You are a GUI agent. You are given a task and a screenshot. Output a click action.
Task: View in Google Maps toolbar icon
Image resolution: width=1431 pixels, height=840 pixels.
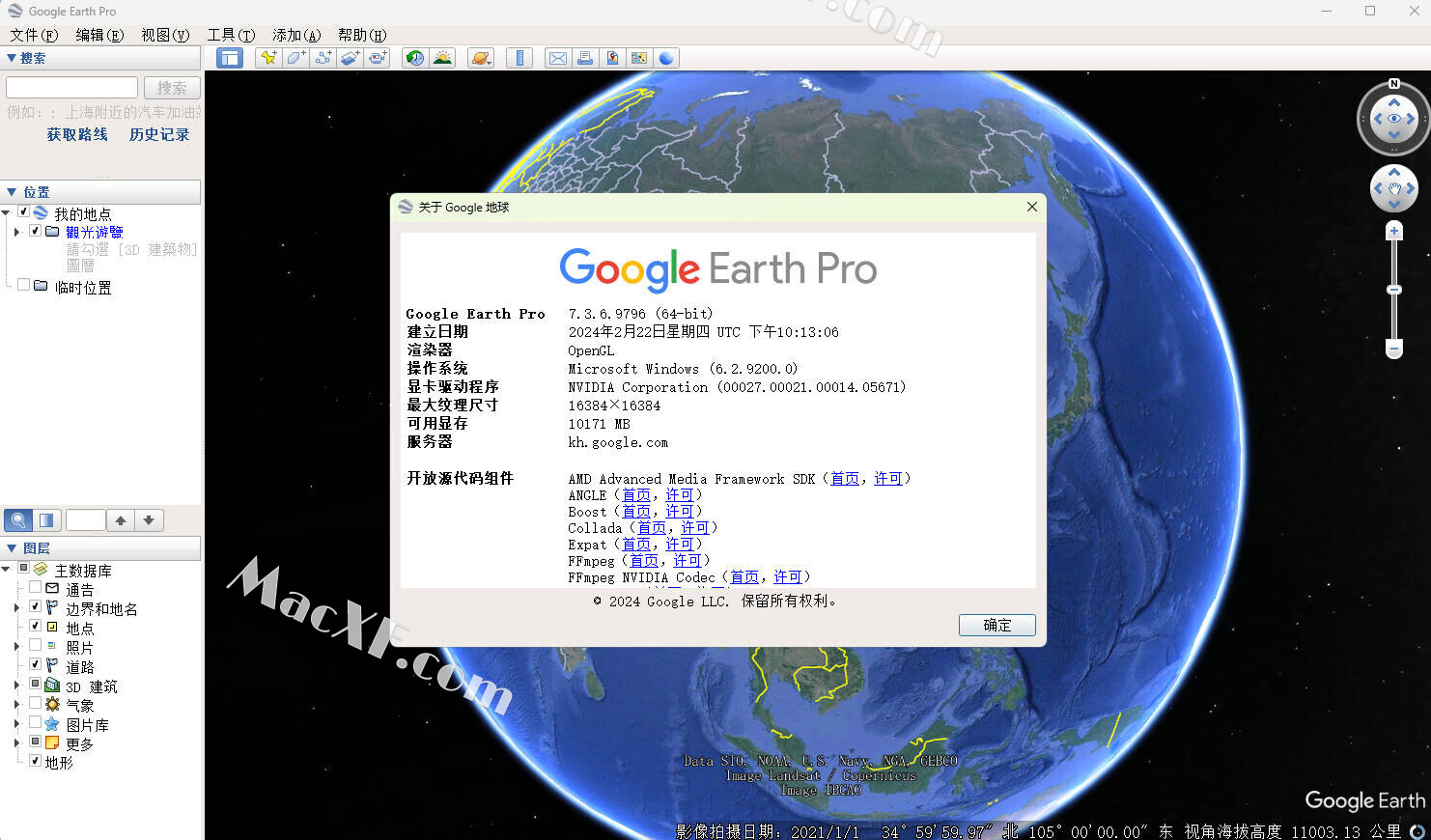pyautogui.click(x=639, y=58)
